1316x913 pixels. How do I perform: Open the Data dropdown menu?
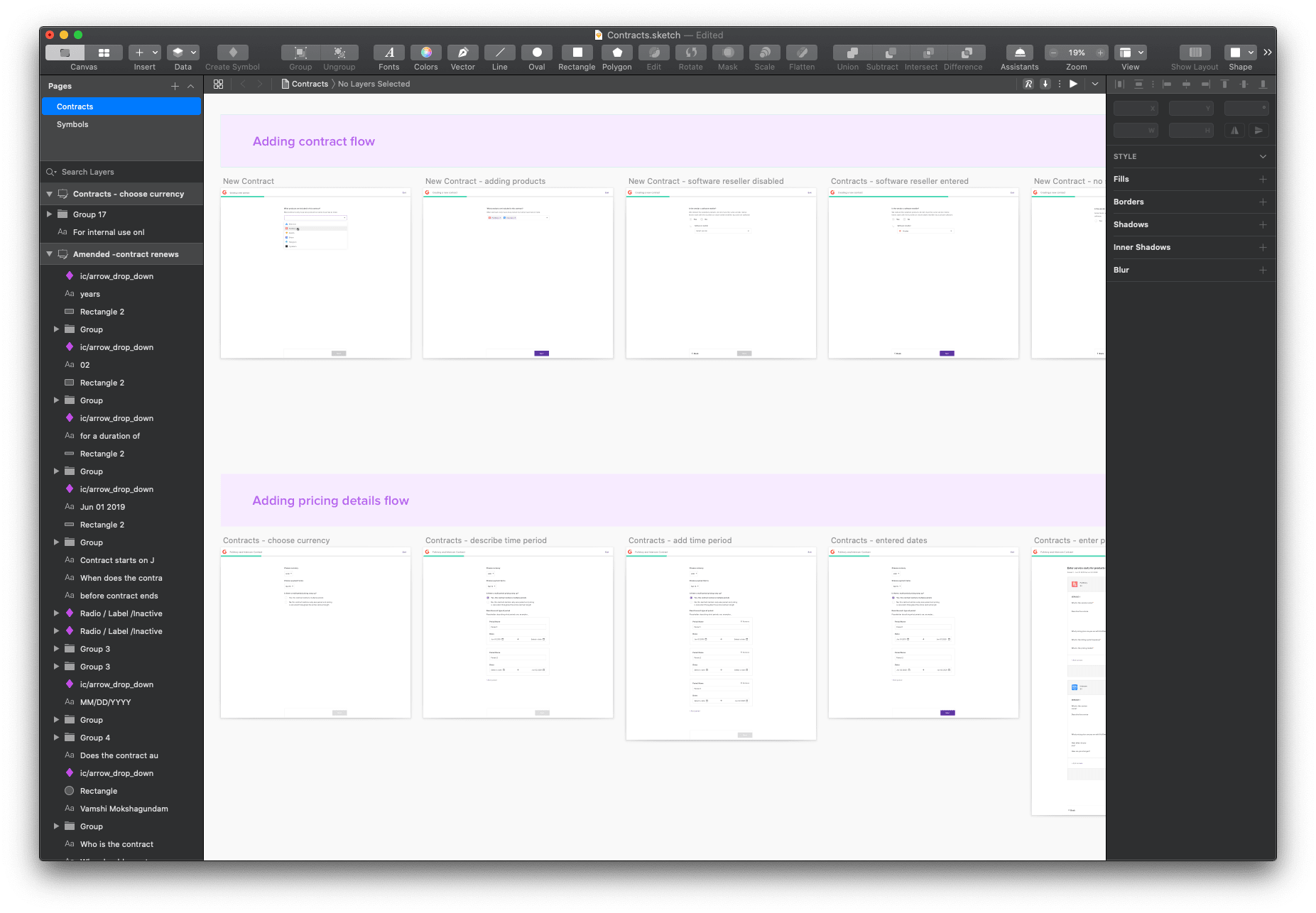pos(183,53)
